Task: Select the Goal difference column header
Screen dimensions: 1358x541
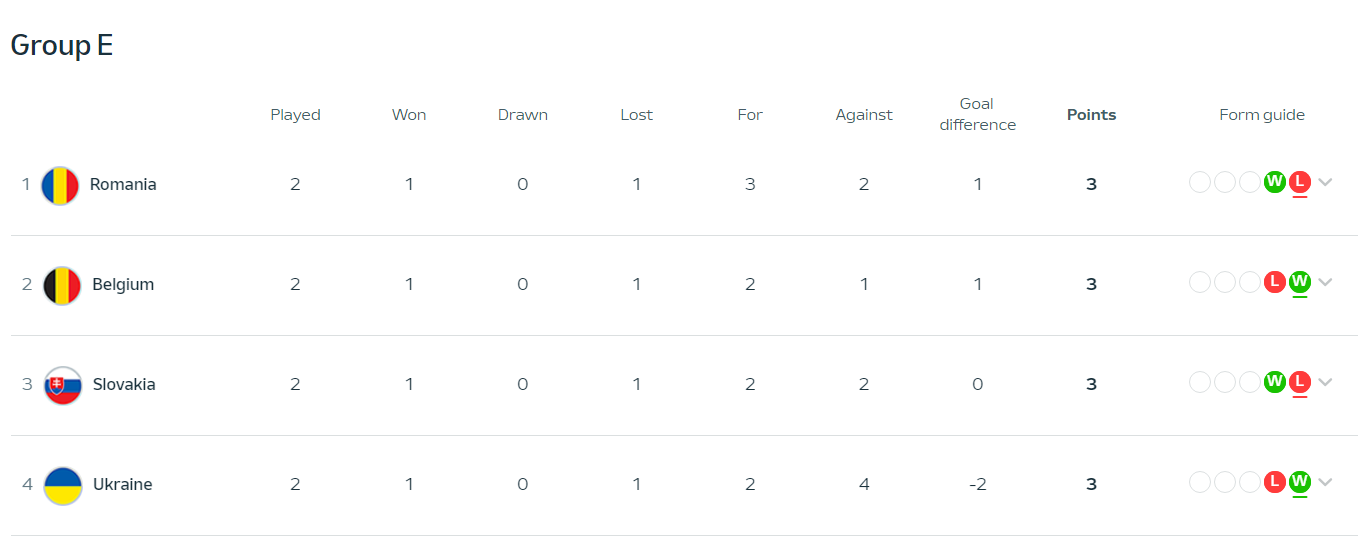Action: pyautogui.click(x=977, y=114)
